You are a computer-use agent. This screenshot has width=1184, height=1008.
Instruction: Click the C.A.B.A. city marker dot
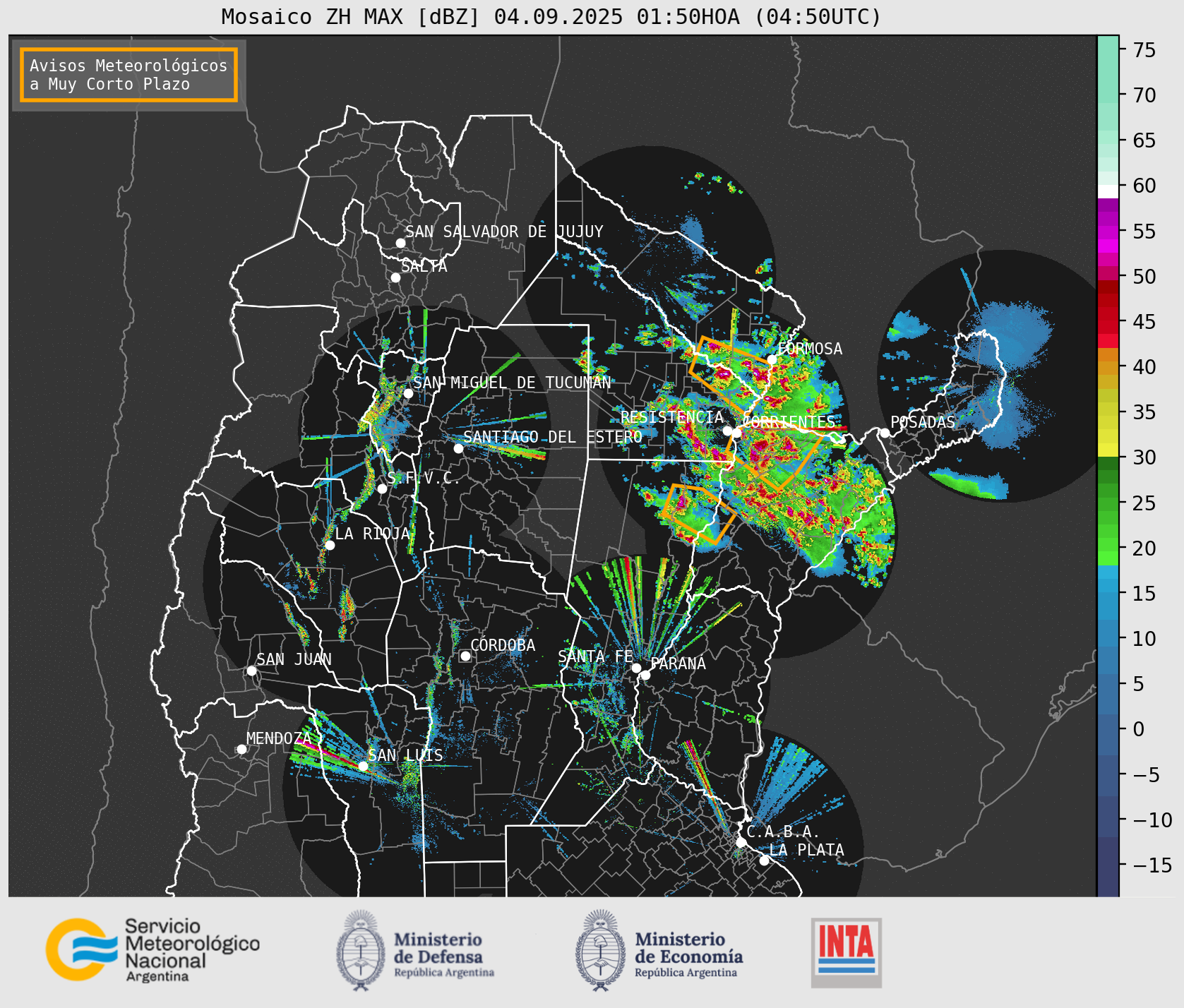741,842
